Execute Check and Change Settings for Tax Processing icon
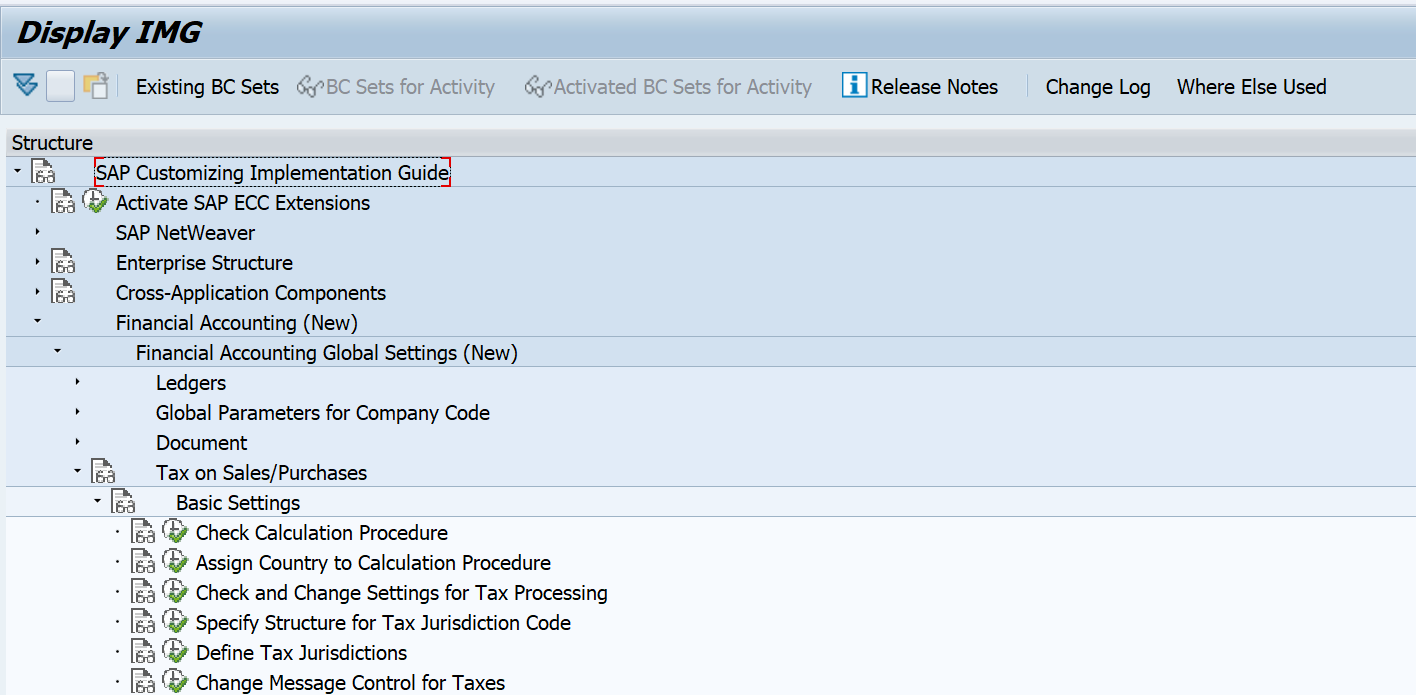1416x695 pixels. (175, 592)
